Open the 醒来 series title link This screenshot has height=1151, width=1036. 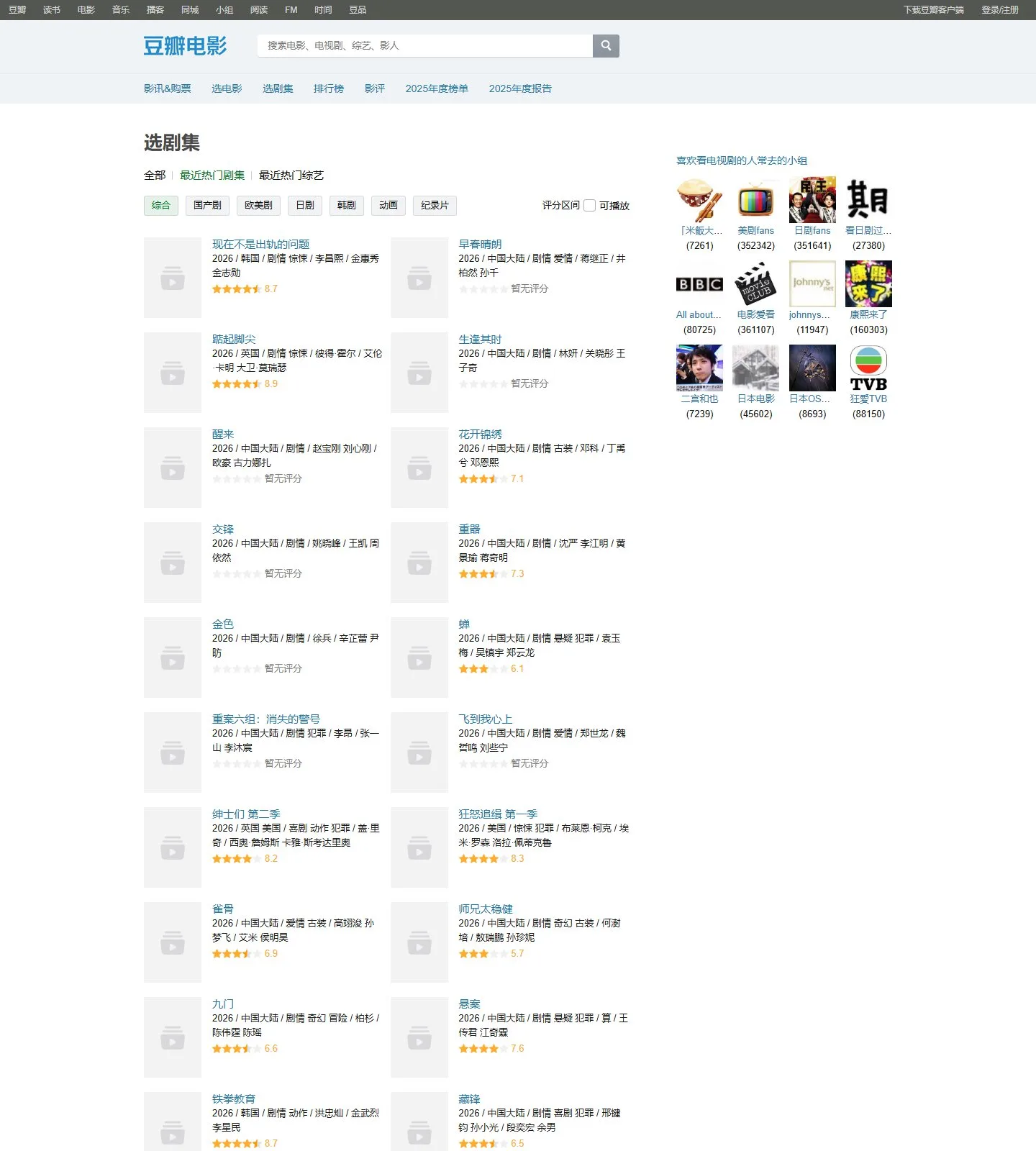[x=223, y=434]
